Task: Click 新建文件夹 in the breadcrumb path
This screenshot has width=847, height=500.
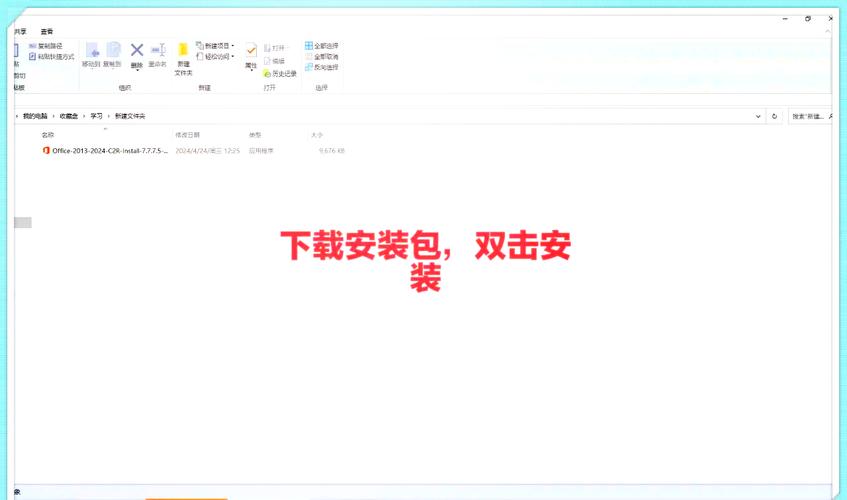Action: click(130, 116)
